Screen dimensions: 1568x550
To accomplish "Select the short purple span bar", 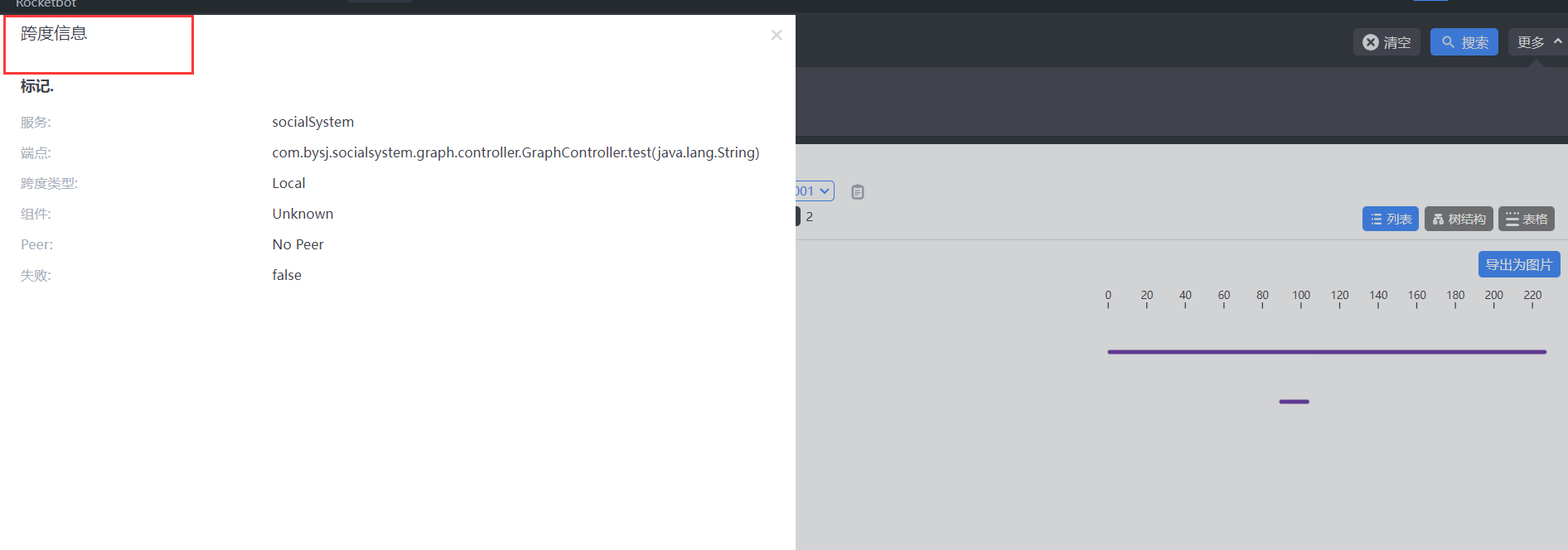I will click(1294, 402).
